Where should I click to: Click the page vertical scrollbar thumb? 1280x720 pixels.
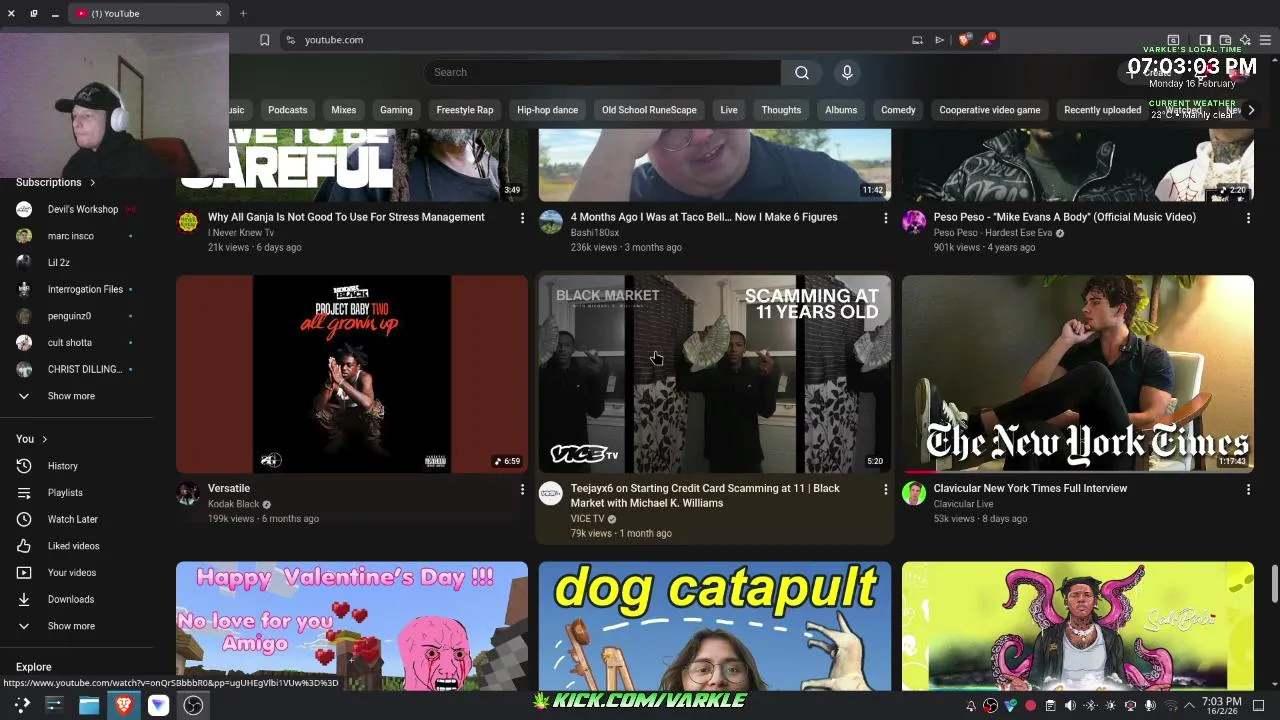coord(1274,584)
